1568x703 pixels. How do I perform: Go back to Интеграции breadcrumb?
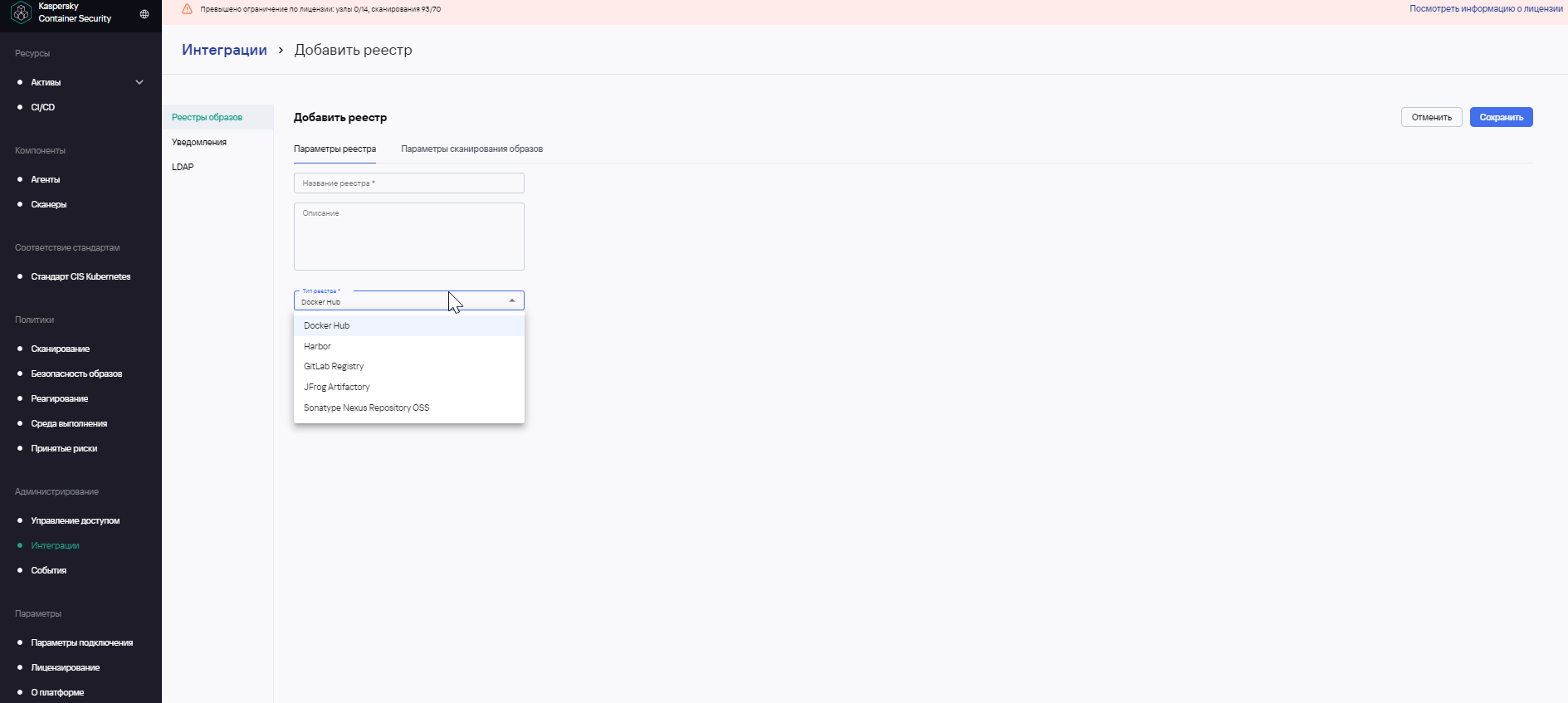[224, 50]
